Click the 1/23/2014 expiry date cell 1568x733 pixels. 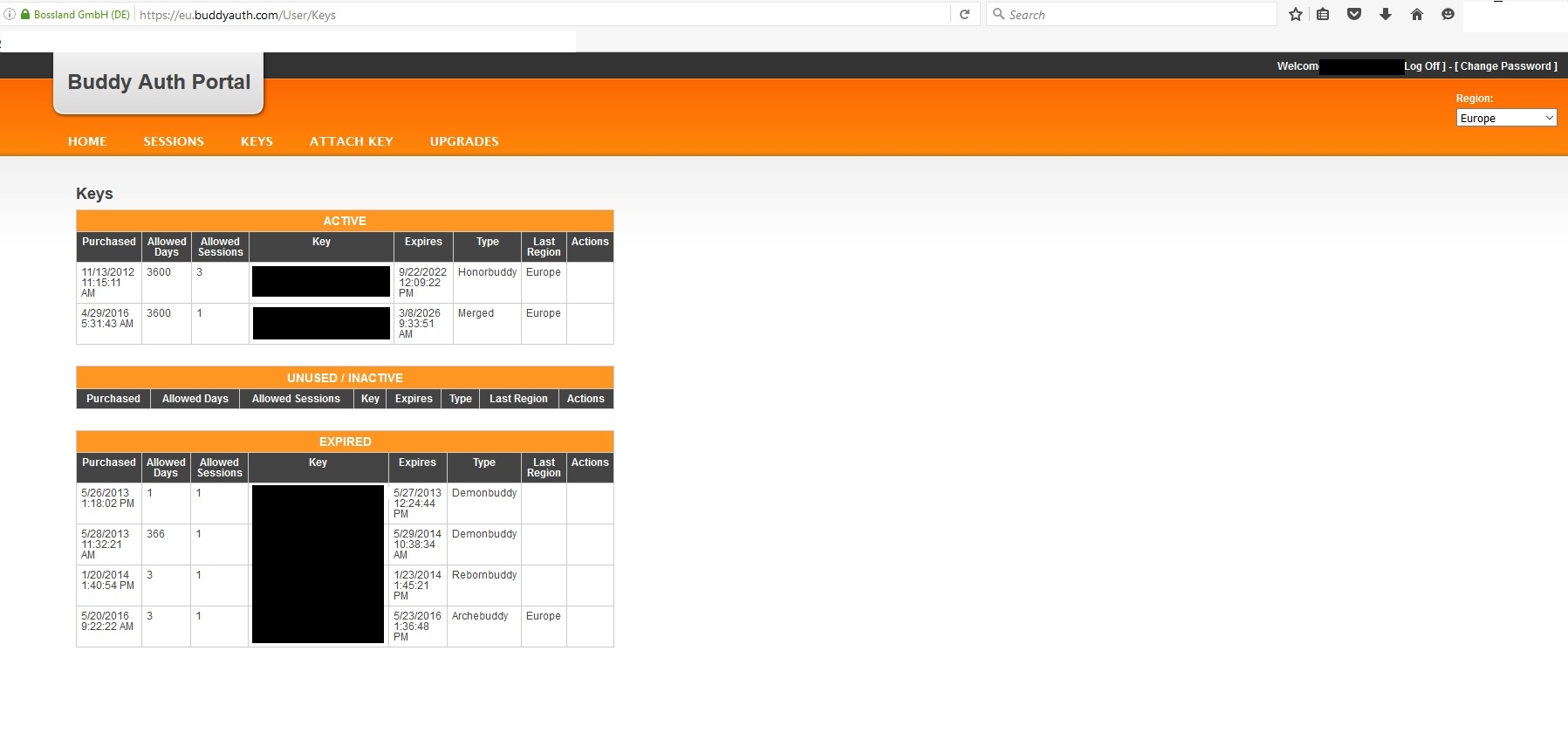(x=417, y=586)
